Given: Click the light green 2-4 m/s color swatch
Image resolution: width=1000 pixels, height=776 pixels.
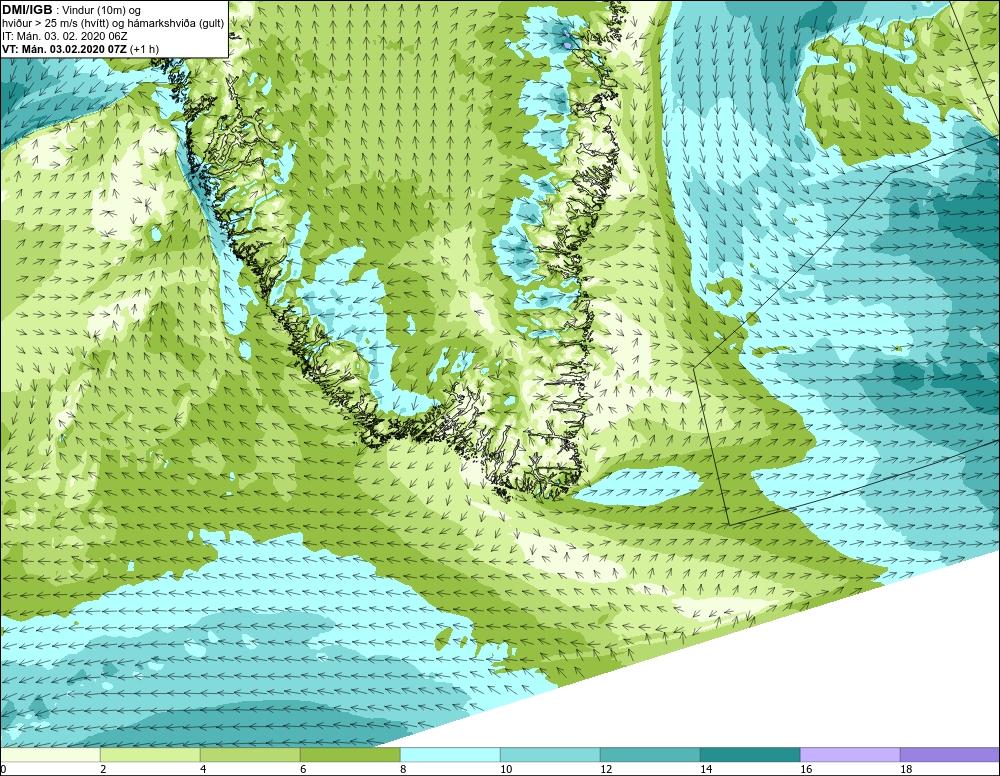Looking at the screenshot, I should [150, 755].
